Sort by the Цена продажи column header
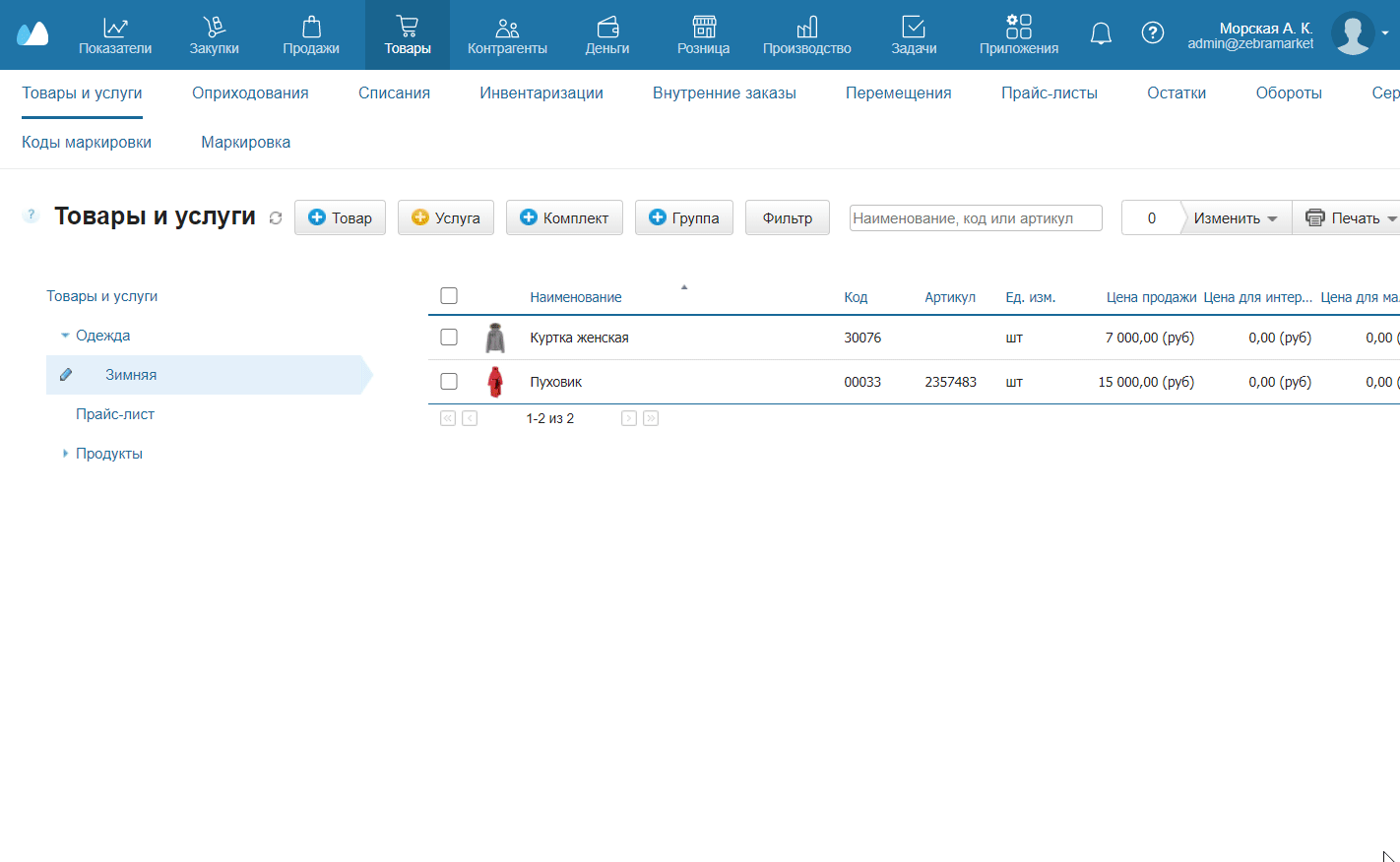The height and width of the screenshot is (862, 1400). (x=1151, y=297)
